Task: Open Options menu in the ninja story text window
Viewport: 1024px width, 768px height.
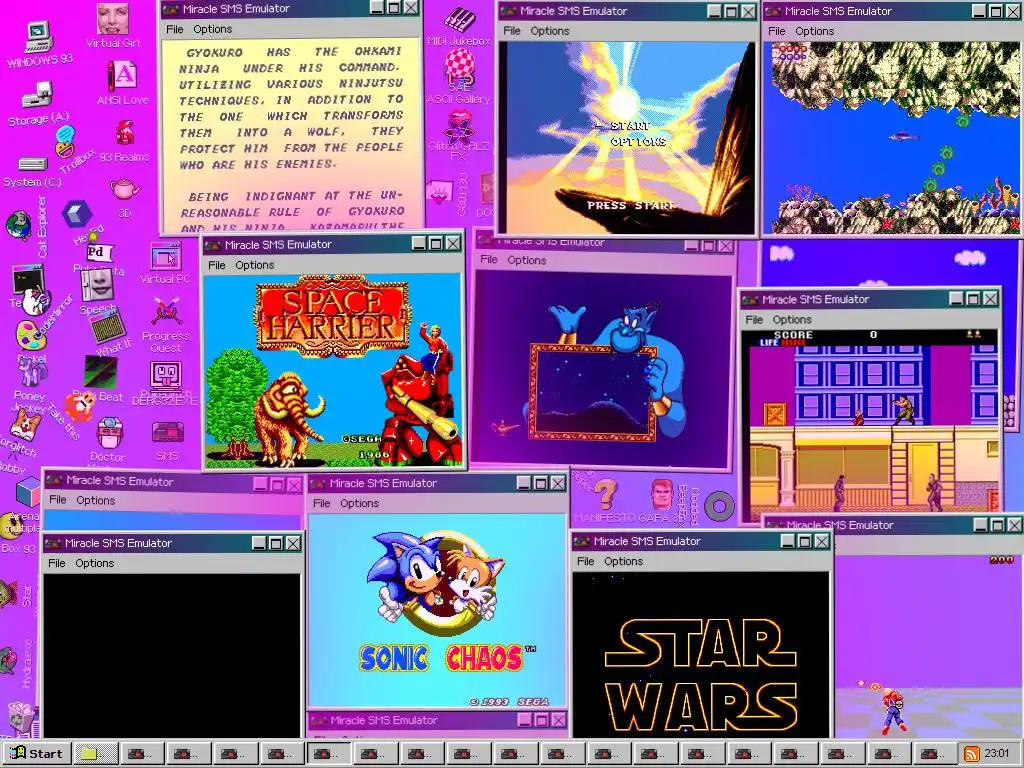Action: (x=213, y=29)
